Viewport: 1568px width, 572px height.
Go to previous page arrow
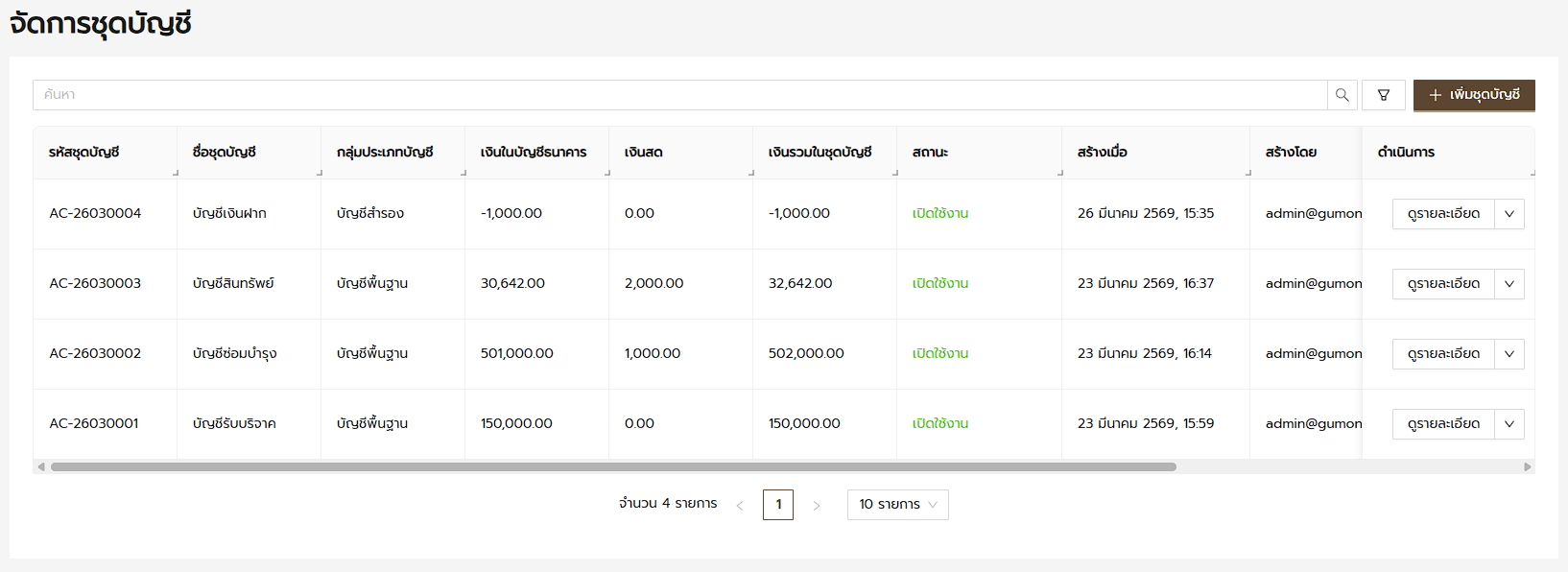point(740,506)
